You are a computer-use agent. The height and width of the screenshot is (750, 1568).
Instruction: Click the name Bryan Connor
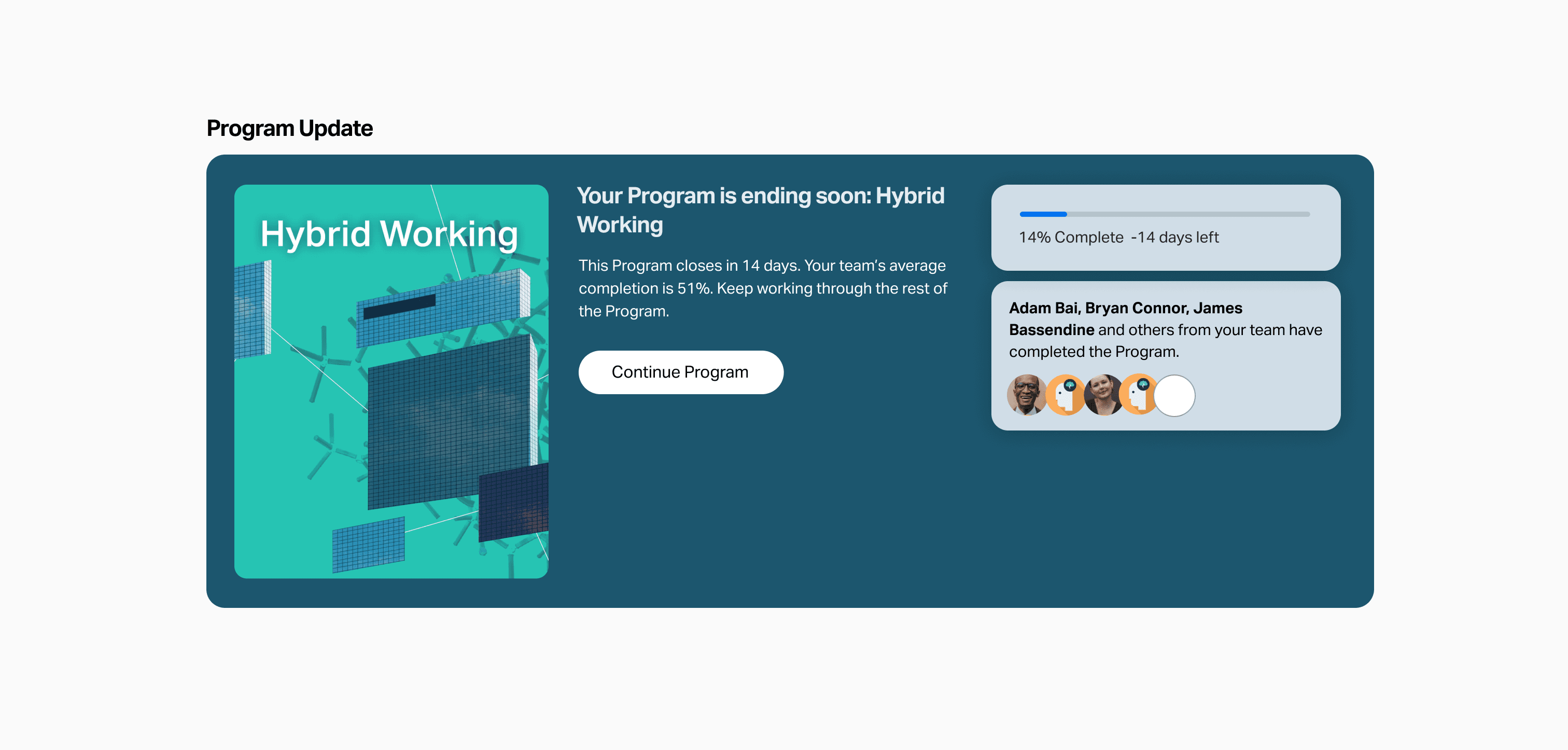tap(1136, 308)
